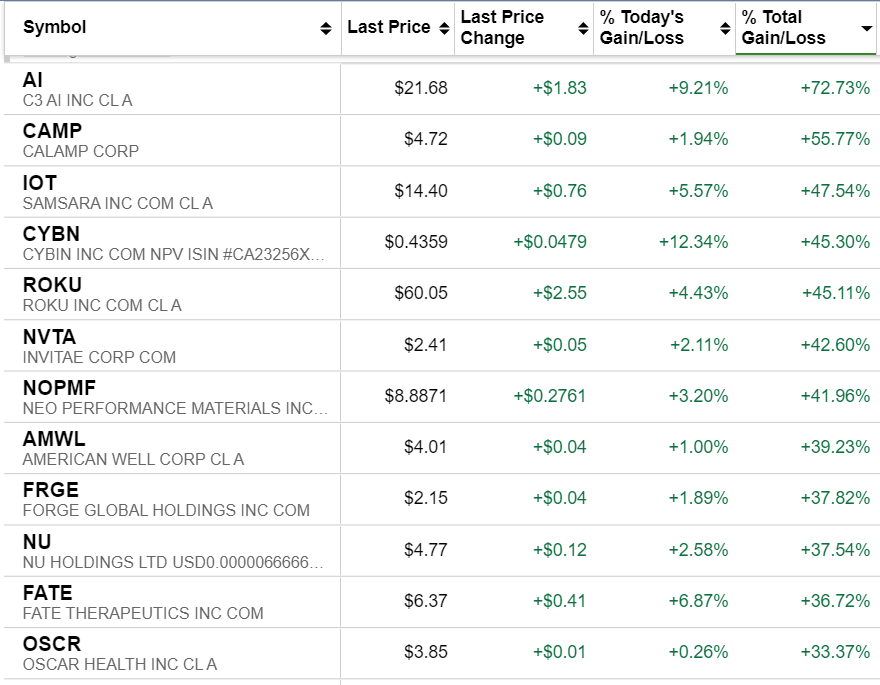Open the CYBN ticker symbol
This screenshot has width=880, height=685.
coord(50,234)
